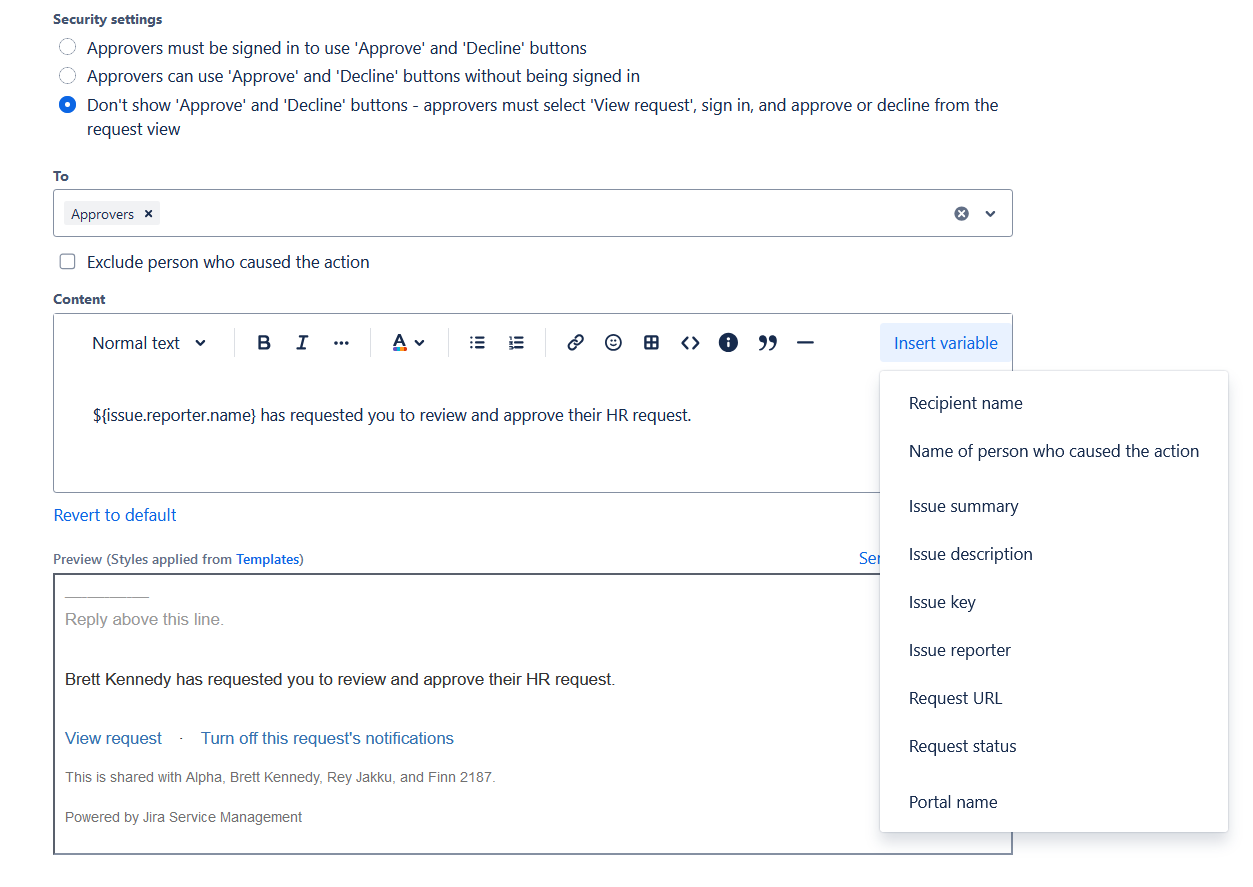Screen dimensions: 1253x887
Task: Open the Templates link in preview header
Action: (x=268, y=560)
